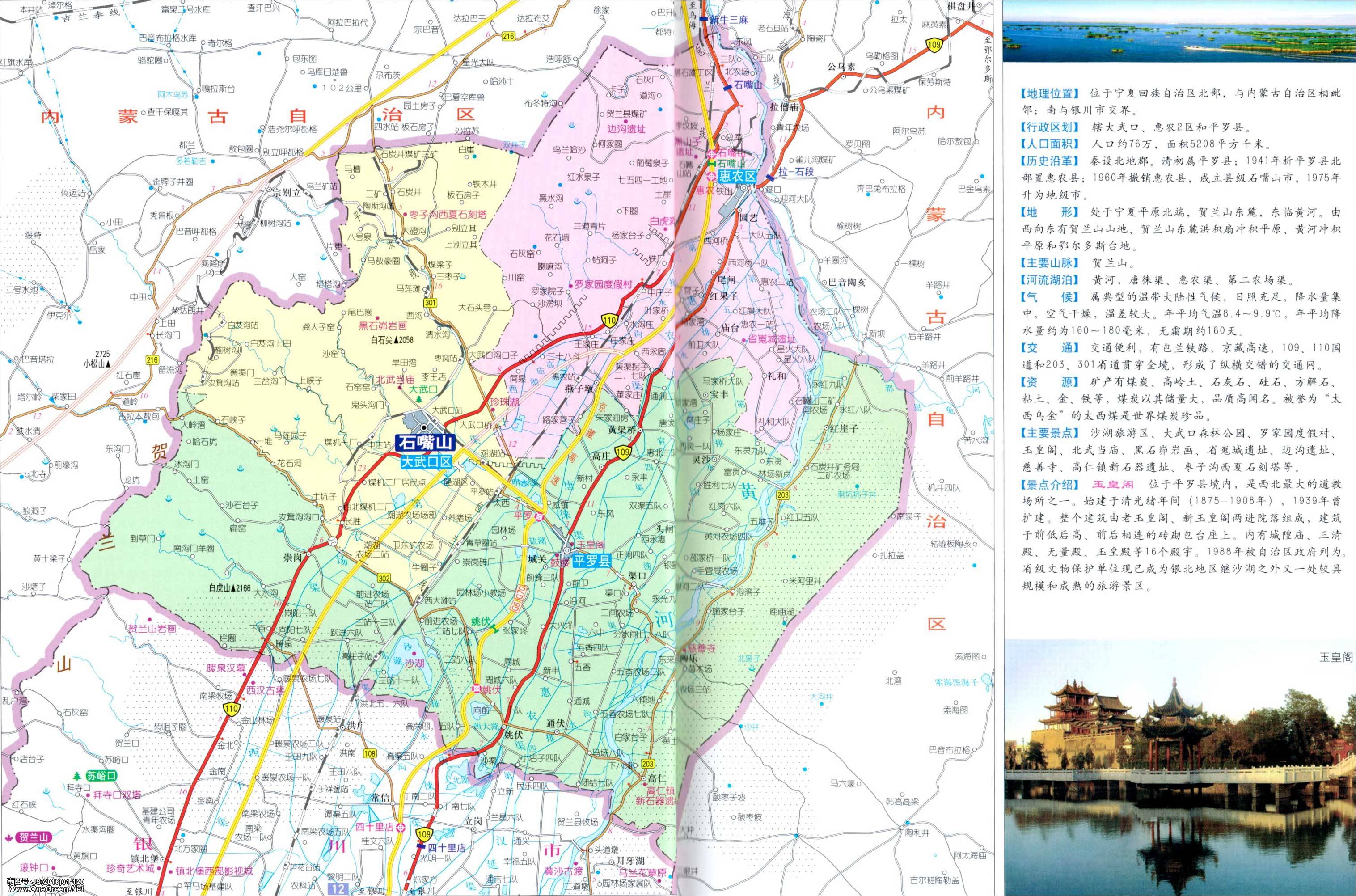
Task: Click the 大武口区 district label
Action: coord(426,462)
